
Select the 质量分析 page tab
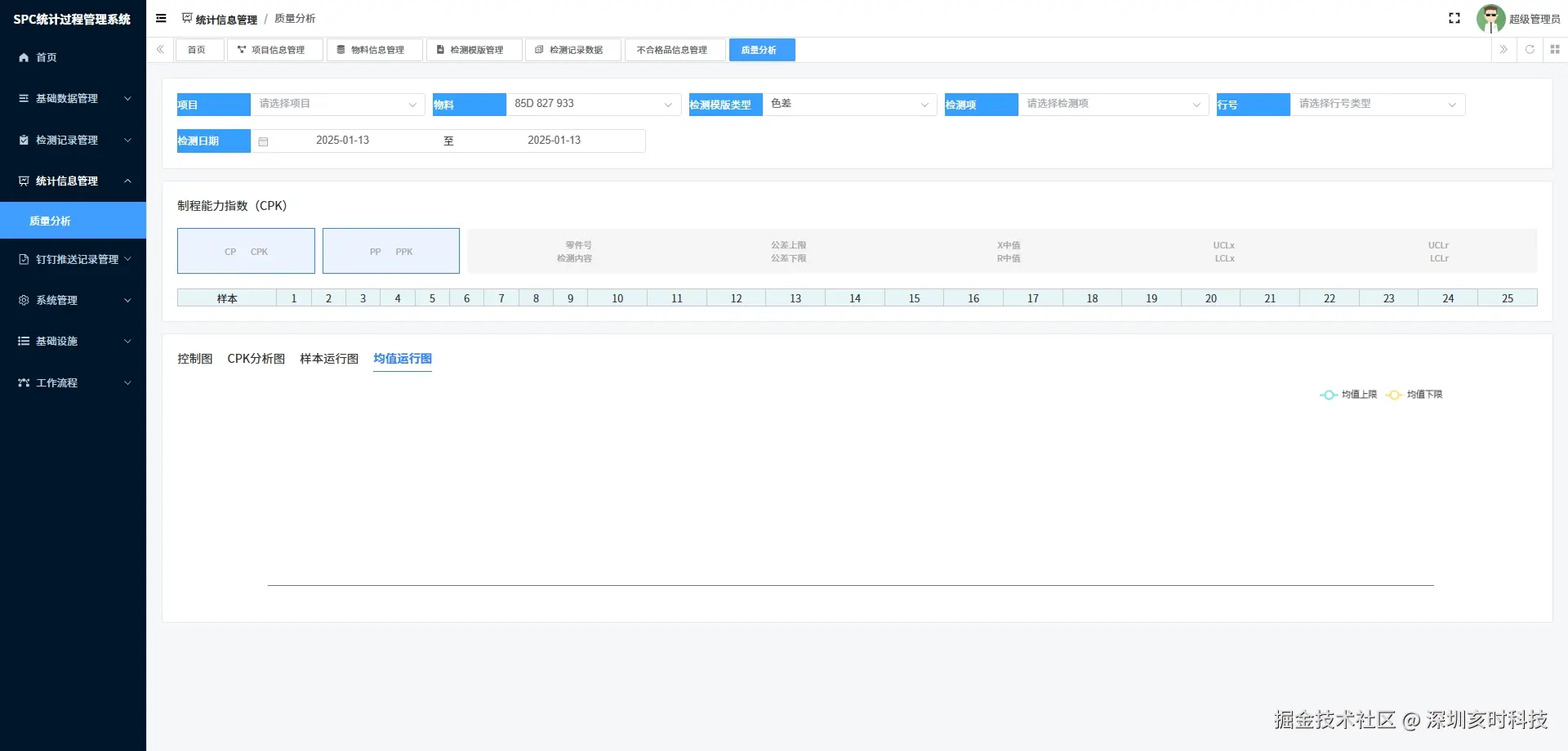coord(762,50)
